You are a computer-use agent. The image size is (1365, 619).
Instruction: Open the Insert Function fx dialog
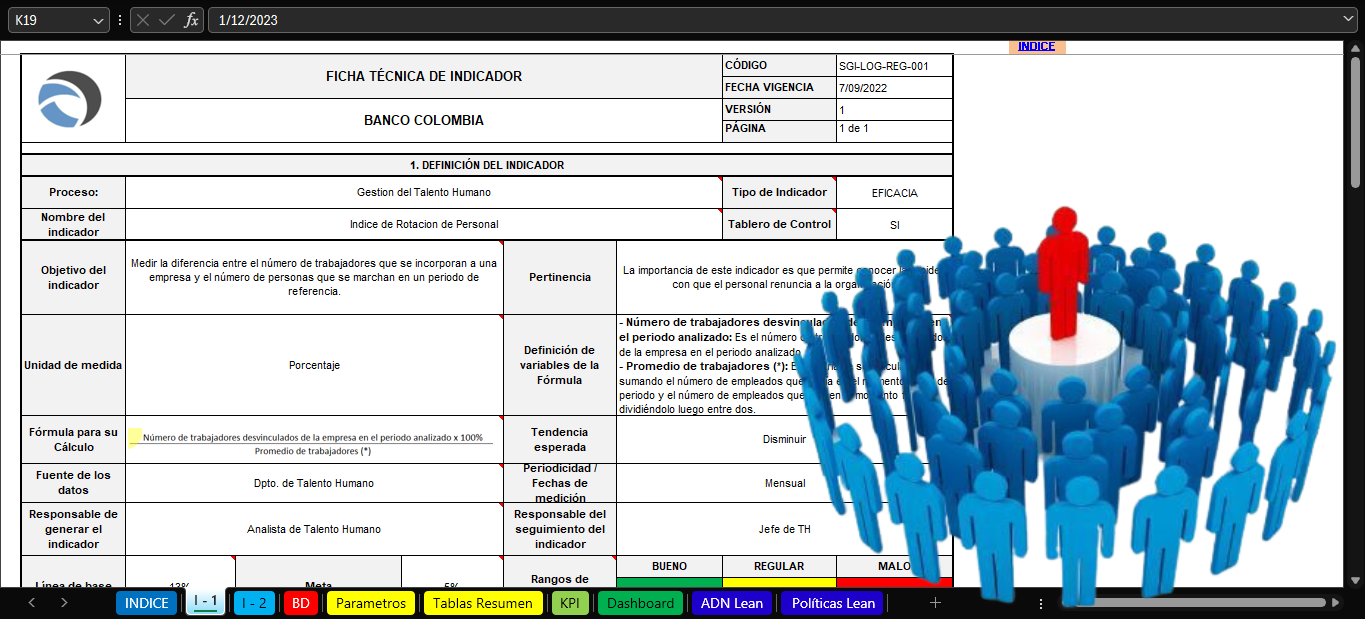click(191, 20)
